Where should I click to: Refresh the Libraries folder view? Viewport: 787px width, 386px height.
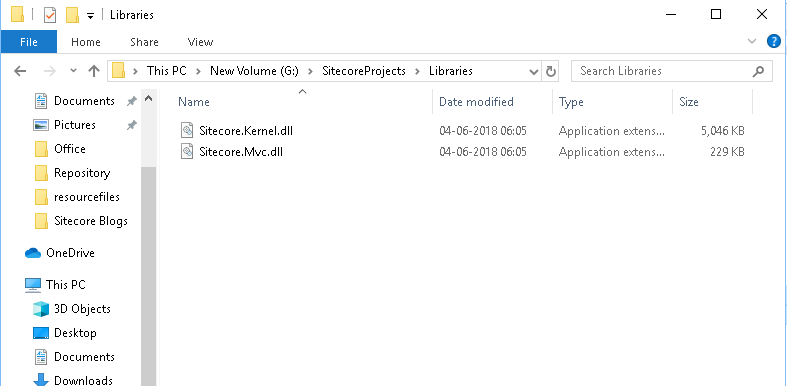[551, 72]
